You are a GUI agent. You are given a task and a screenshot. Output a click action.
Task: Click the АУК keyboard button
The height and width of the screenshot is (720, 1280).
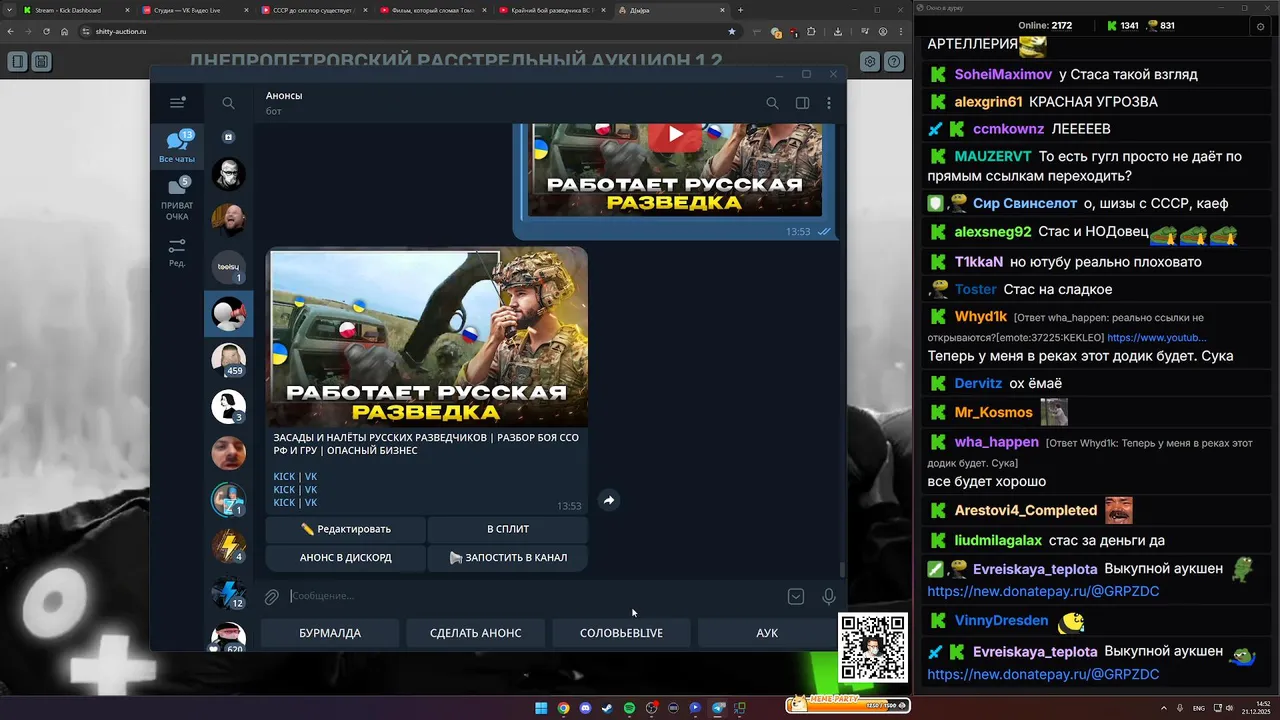(x=767, y=633)
